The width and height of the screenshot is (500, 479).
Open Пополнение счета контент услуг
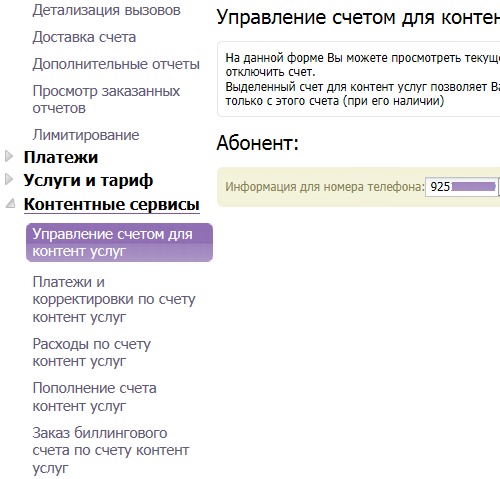click(x=94, y=397)
